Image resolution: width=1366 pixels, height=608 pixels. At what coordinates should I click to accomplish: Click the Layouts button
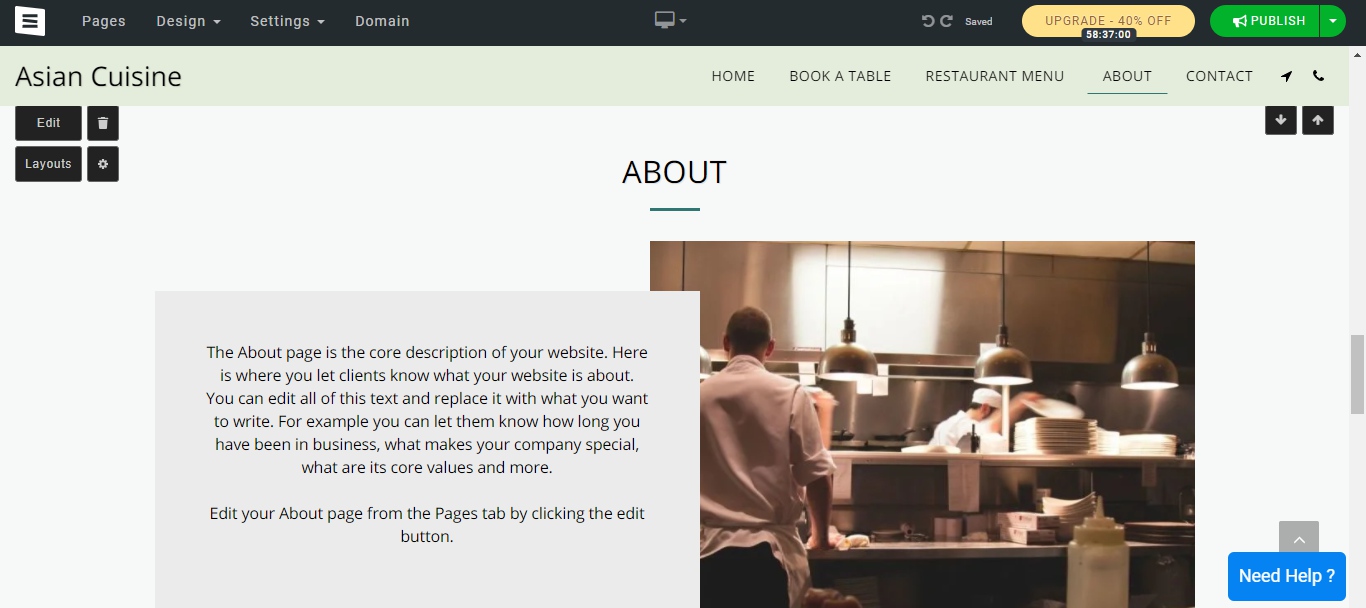pos(48,164)
